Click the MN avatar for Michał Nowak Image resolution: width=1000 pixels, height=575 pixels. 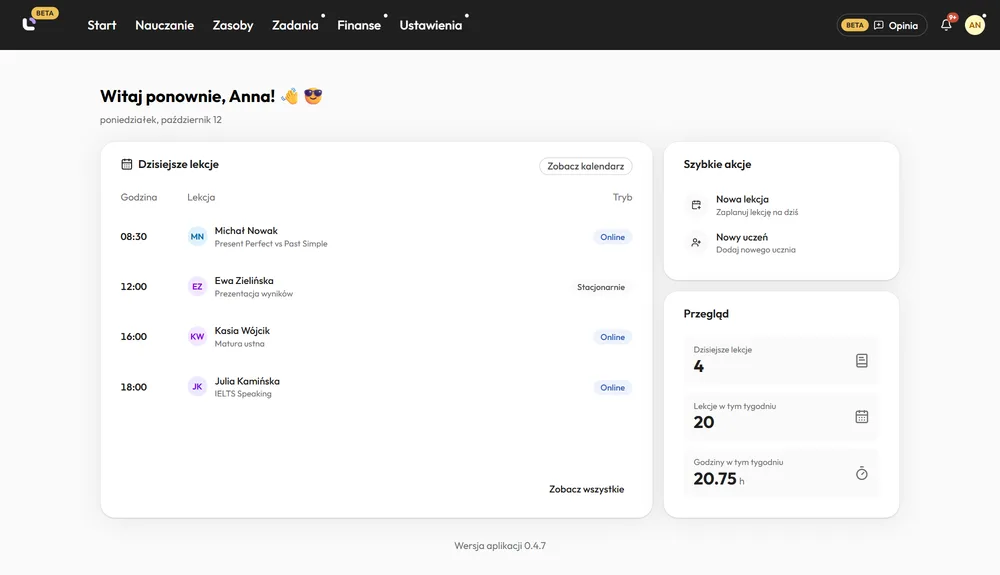(x=197, y=237)
